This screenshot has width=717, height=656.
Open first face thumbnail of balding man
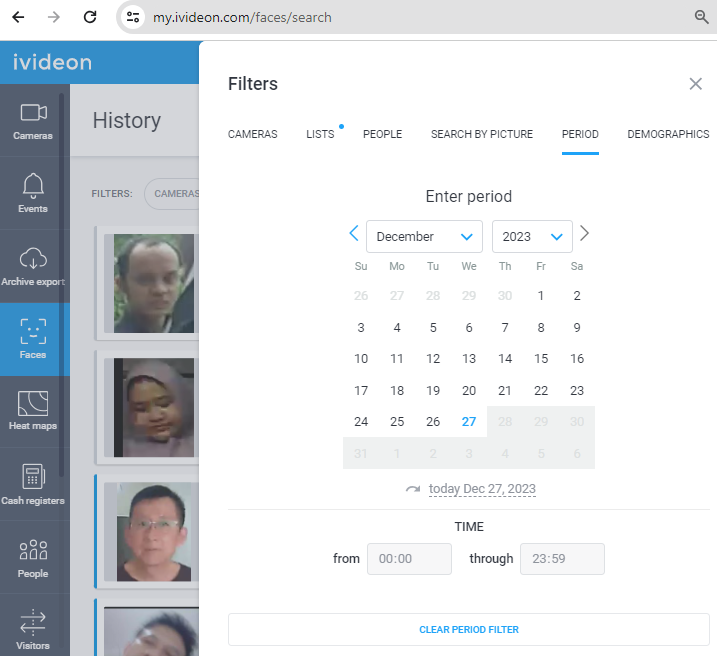[x=154, y=283]
